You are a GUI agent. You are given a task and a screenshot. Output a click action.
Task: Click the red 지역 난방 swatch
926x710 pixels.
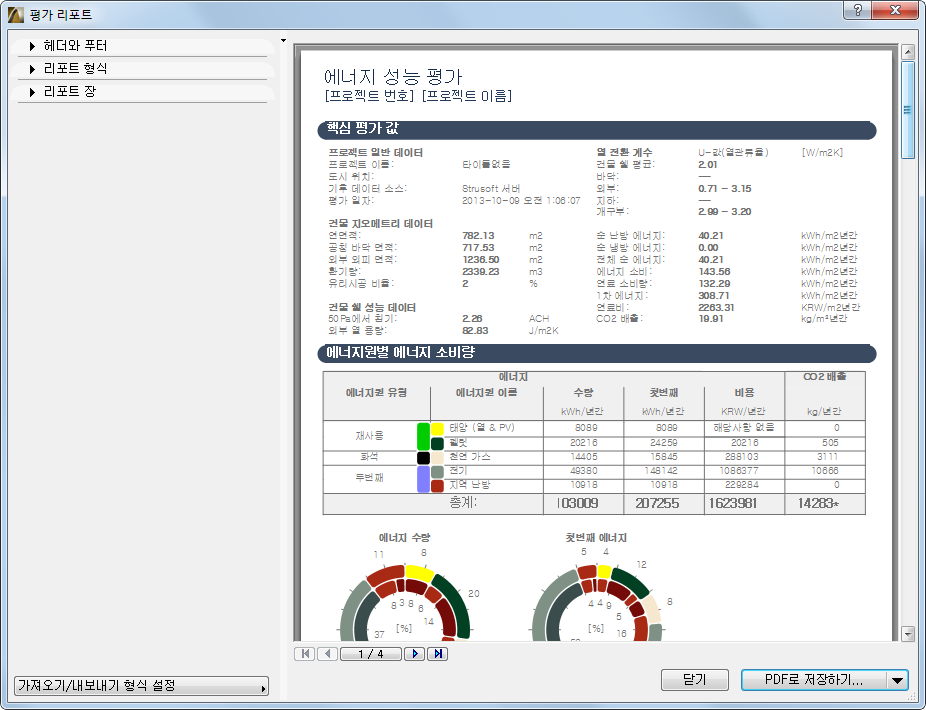[437, 486]
